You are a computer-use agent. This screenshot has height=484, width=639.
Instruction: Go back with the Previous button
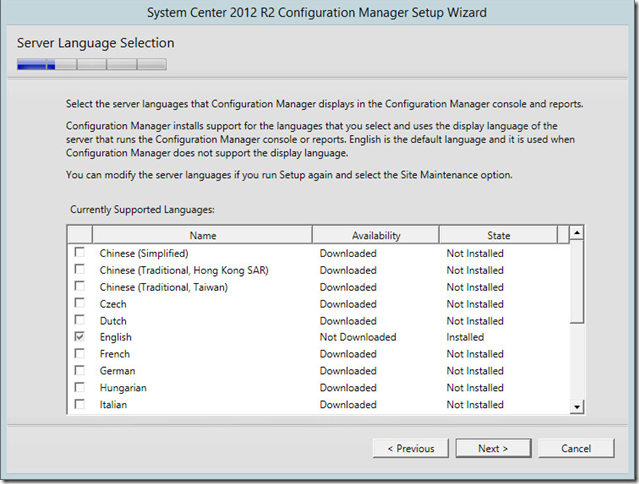point(410,449)
